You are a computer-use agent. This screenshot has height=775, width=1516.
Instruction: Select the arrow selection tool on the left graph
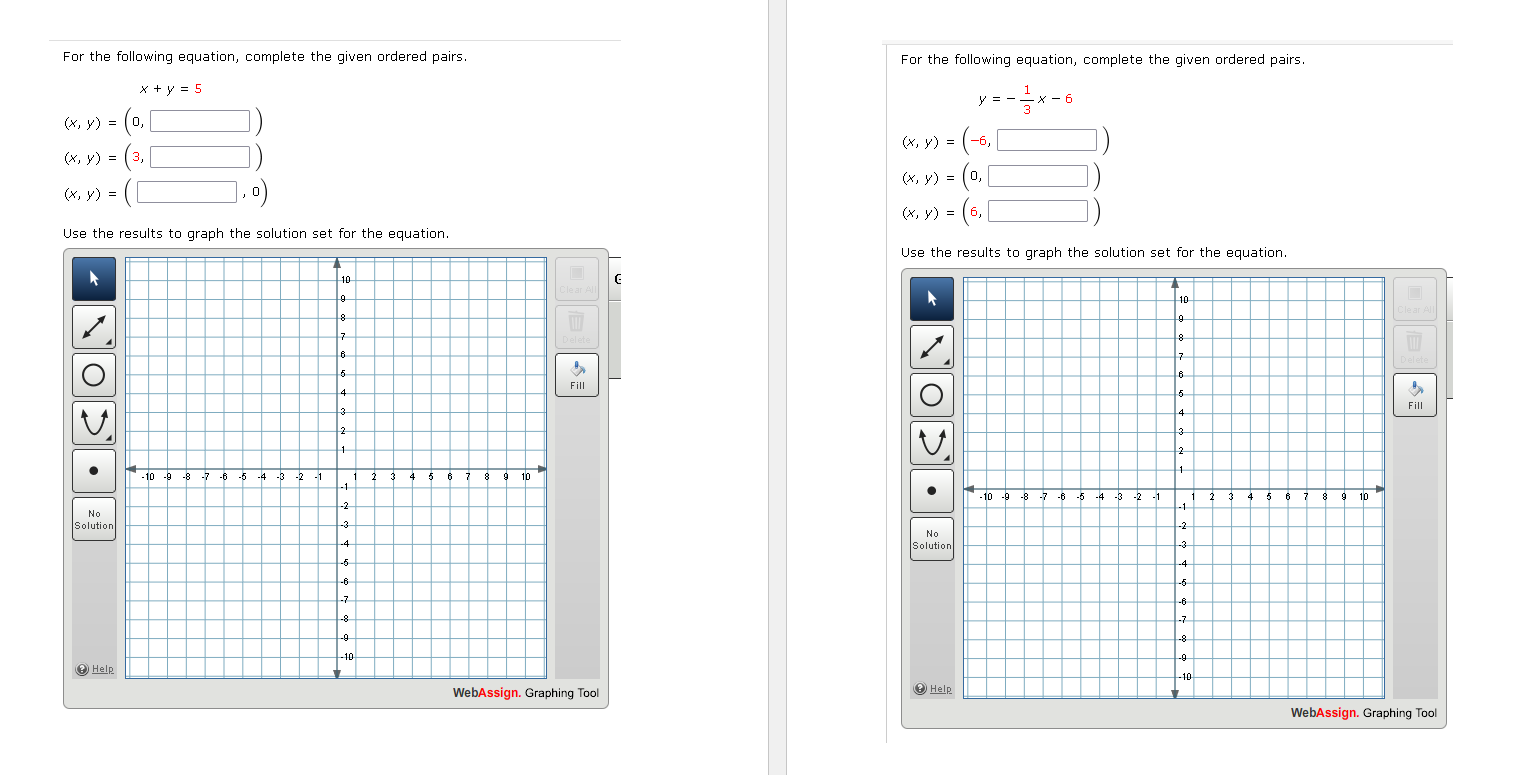93,278
